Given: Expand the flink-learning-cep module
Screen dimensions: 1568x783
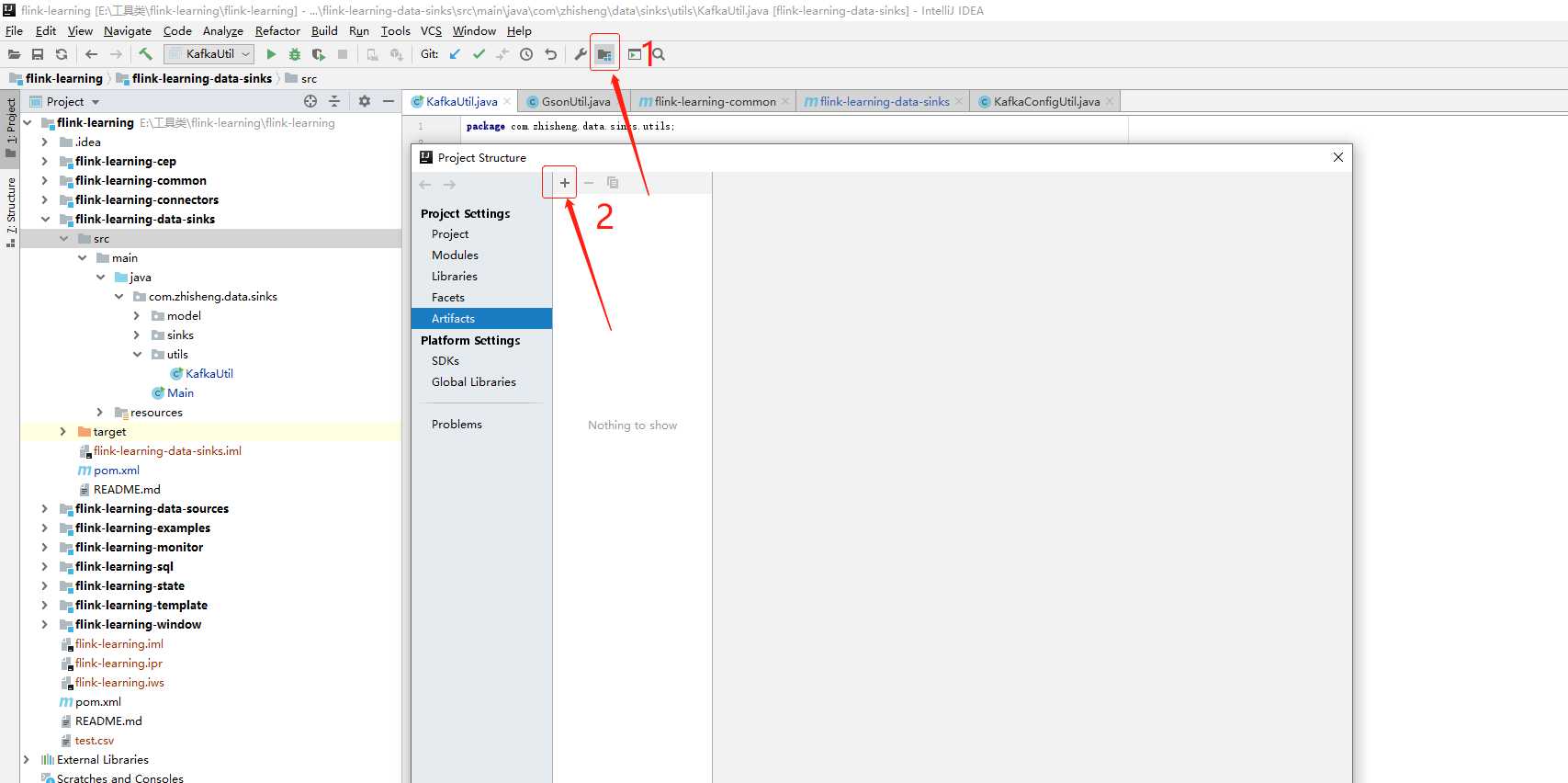Looking at the screenshot, I should pyautogui.click(x=45, y=161).
